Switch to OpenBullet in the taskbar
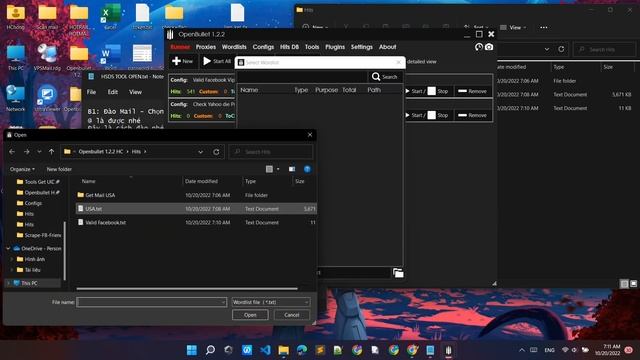 [x=449, y=350]
